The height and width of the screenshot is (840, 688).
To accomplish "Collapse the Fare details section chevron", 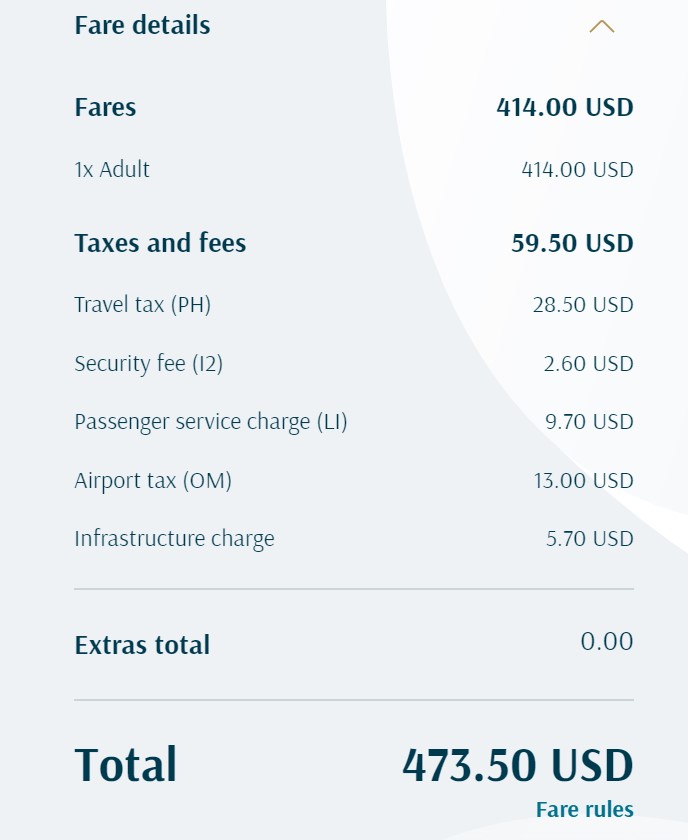I will [601, 27].
